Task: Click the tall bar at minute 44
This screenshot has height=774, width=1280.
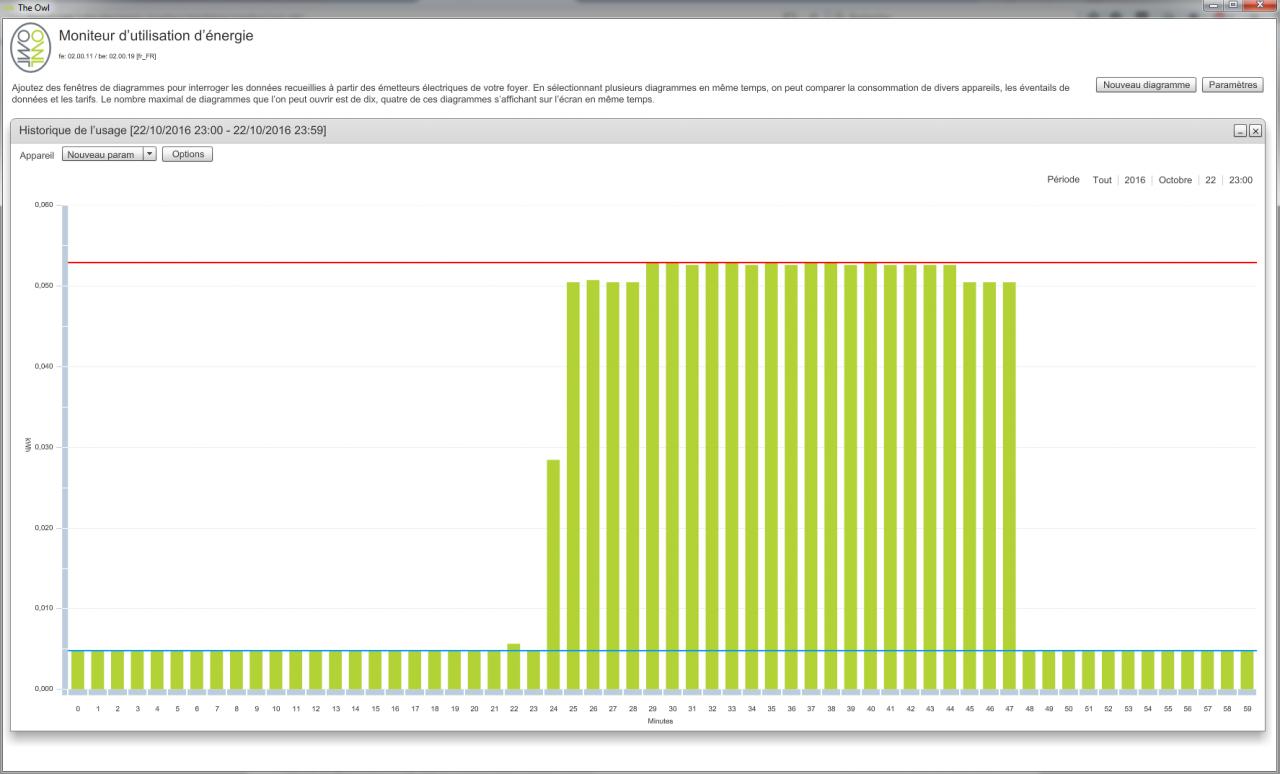Action: [x=950, y=477]
